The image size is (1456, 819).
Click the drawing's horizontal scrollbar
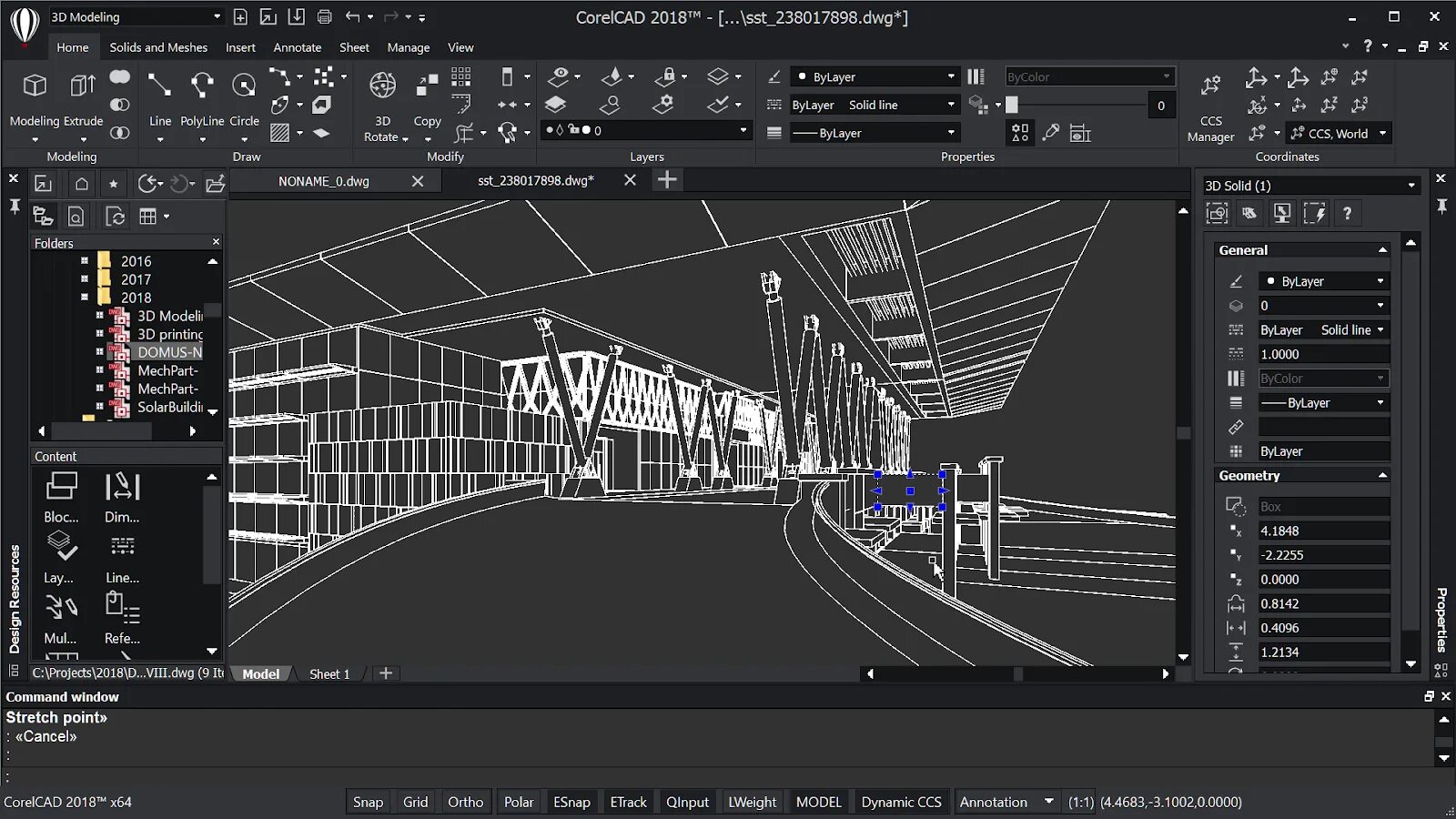(x=1017, y=674)
